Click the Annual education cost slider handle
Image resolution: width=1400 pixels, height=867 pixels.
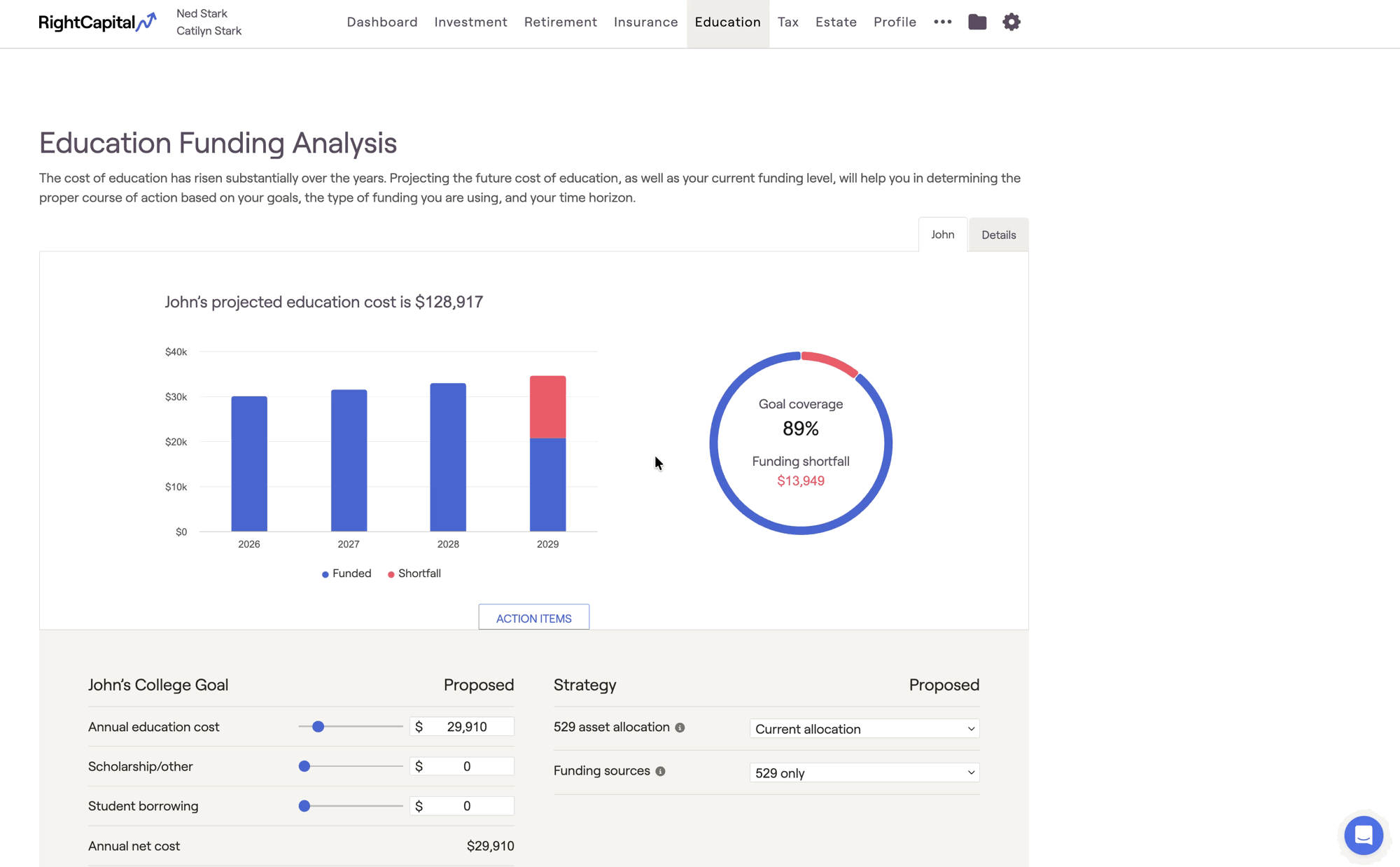tap(318, 727)
